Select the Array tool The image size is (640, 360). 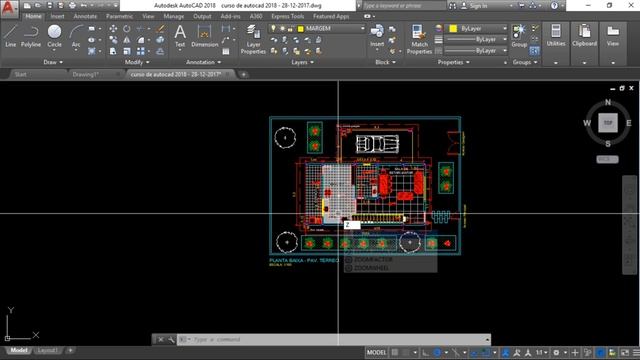[141, 51]
